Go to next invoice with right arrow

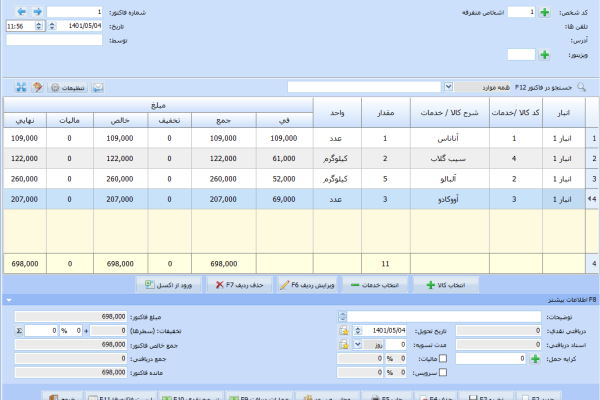[37, 11]
